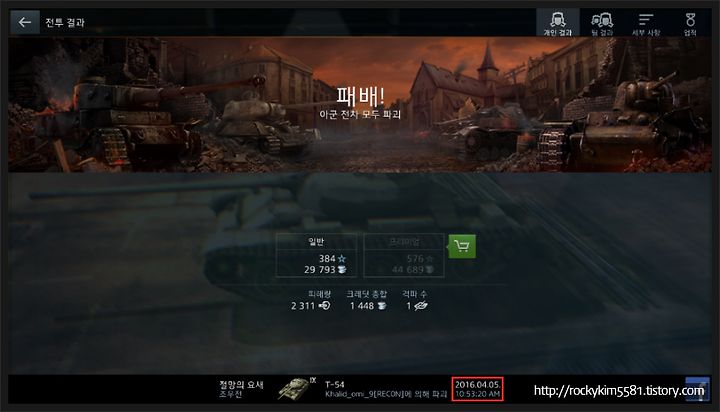This screenshot has width=720, height=412.
Task: Click the 절망의 요새 map name
Action: tap(241, 384)
